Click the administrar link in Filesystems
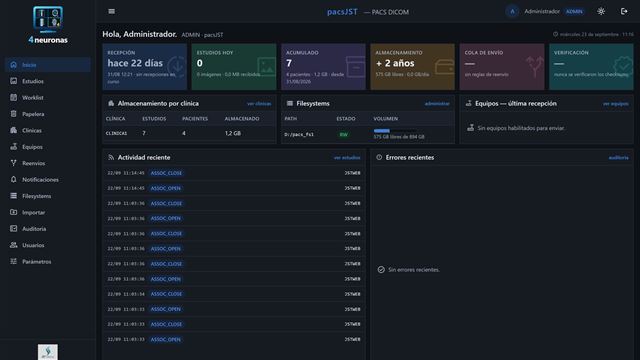The image size is (640, 360). pyautogui.click(x=437, y=104)
